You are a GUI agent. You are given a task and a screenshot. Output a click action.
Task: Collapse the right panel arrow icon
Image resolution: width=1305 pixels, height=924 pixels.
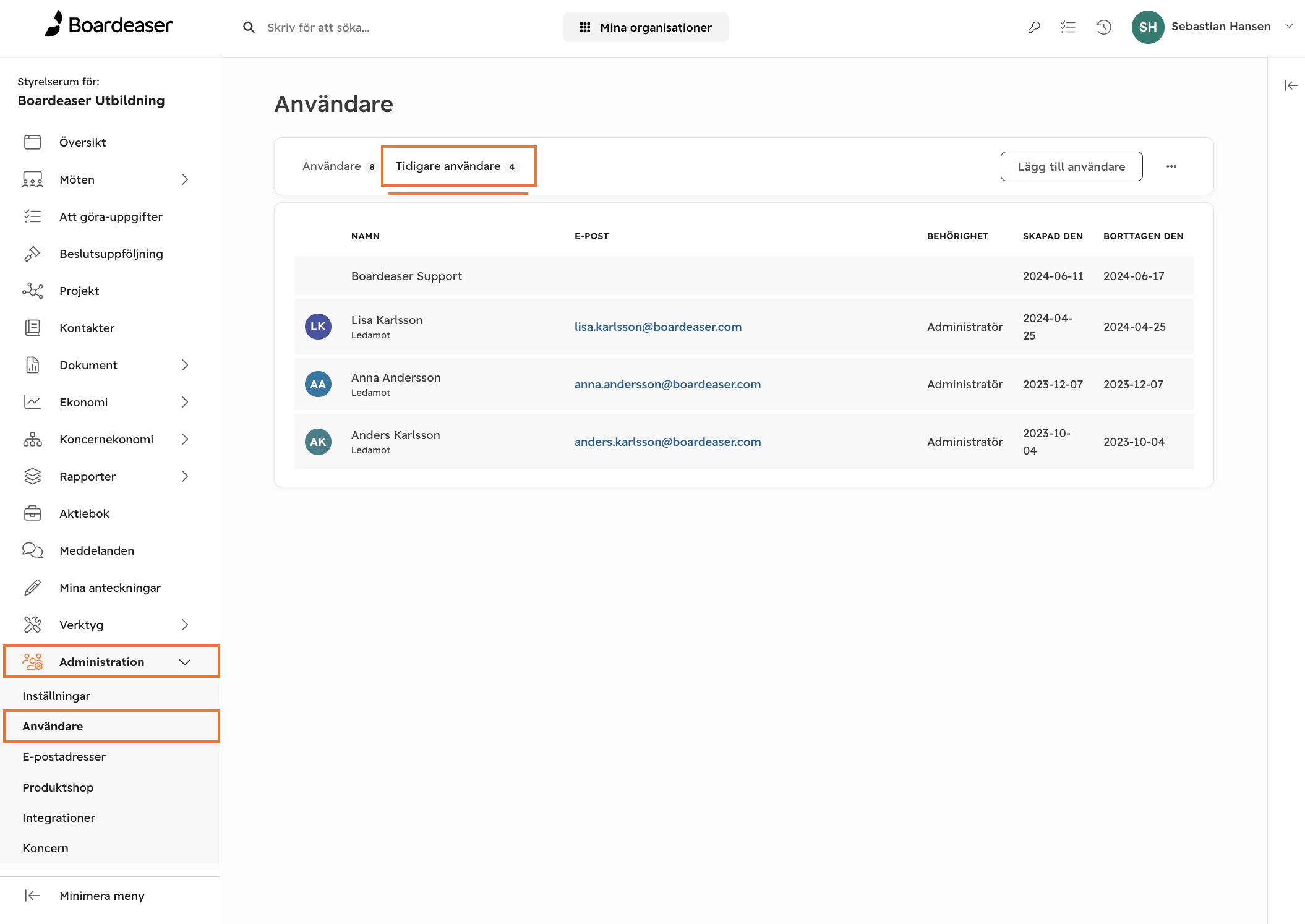tap(1291, 85)
